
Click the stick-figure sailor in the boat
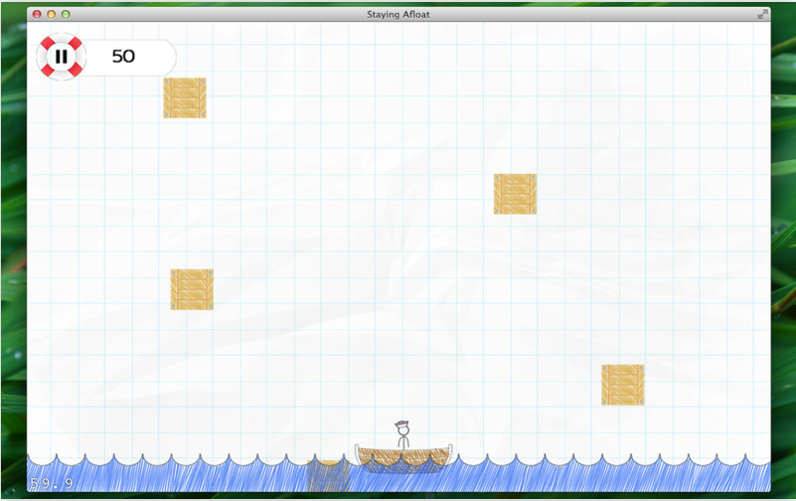point(403,435)
